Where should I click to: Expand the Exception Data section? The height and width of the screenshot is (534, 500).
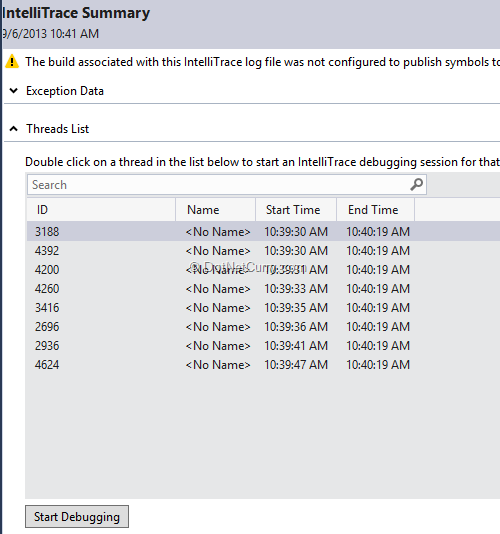click(x=14, y=91)
